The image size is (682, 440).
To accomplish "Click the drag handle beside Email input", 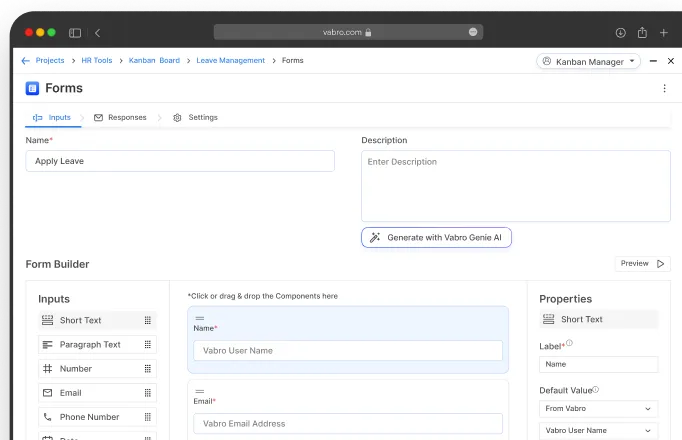I will 147,393.
